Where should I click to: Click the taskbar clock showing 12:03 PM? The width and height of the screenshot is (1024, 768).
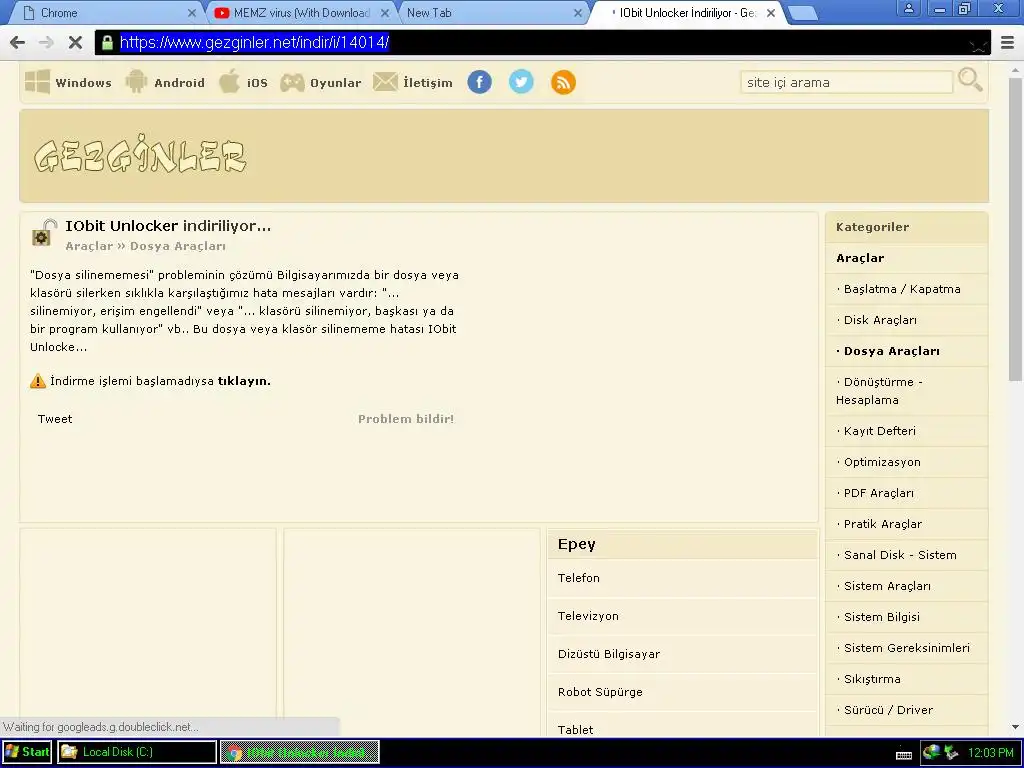point(990,752)
